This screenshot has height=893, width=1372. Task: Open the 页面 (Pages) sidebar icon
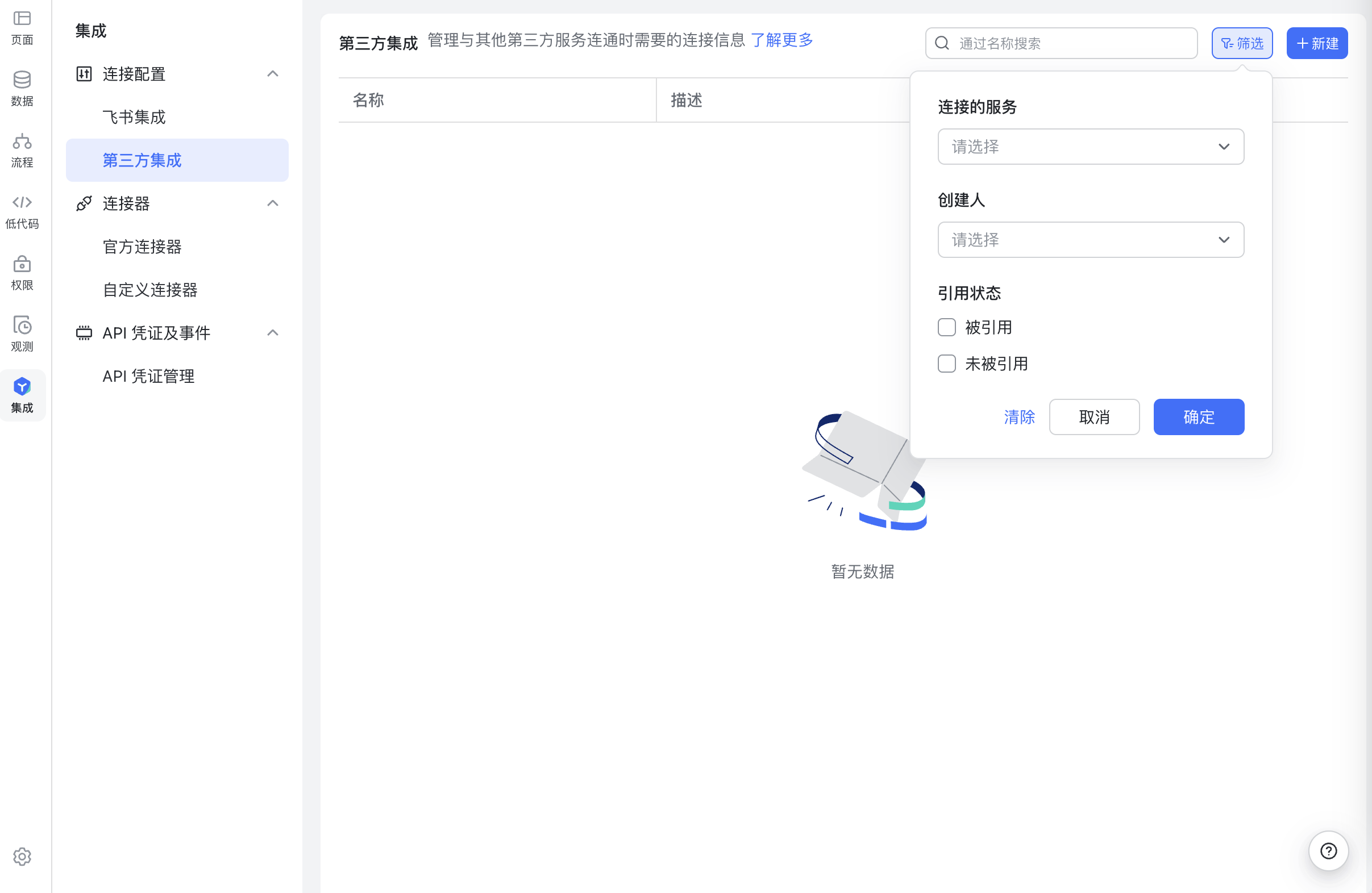22,27
